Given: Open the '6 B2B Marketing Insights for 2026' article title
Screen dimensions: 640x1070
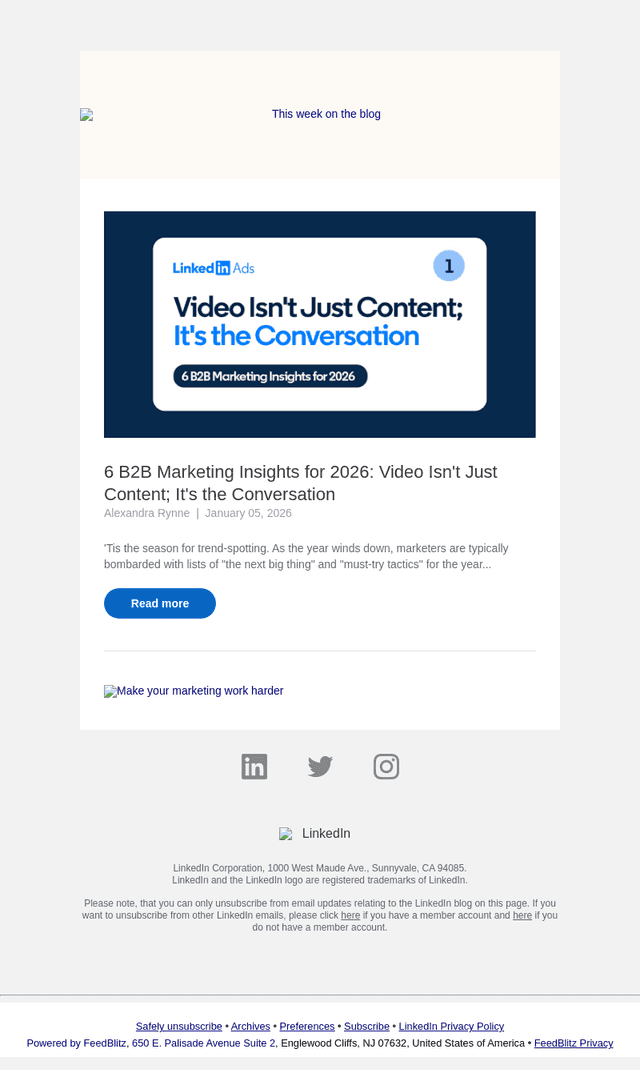Looking at the screenshot, I should click(300, 482).
